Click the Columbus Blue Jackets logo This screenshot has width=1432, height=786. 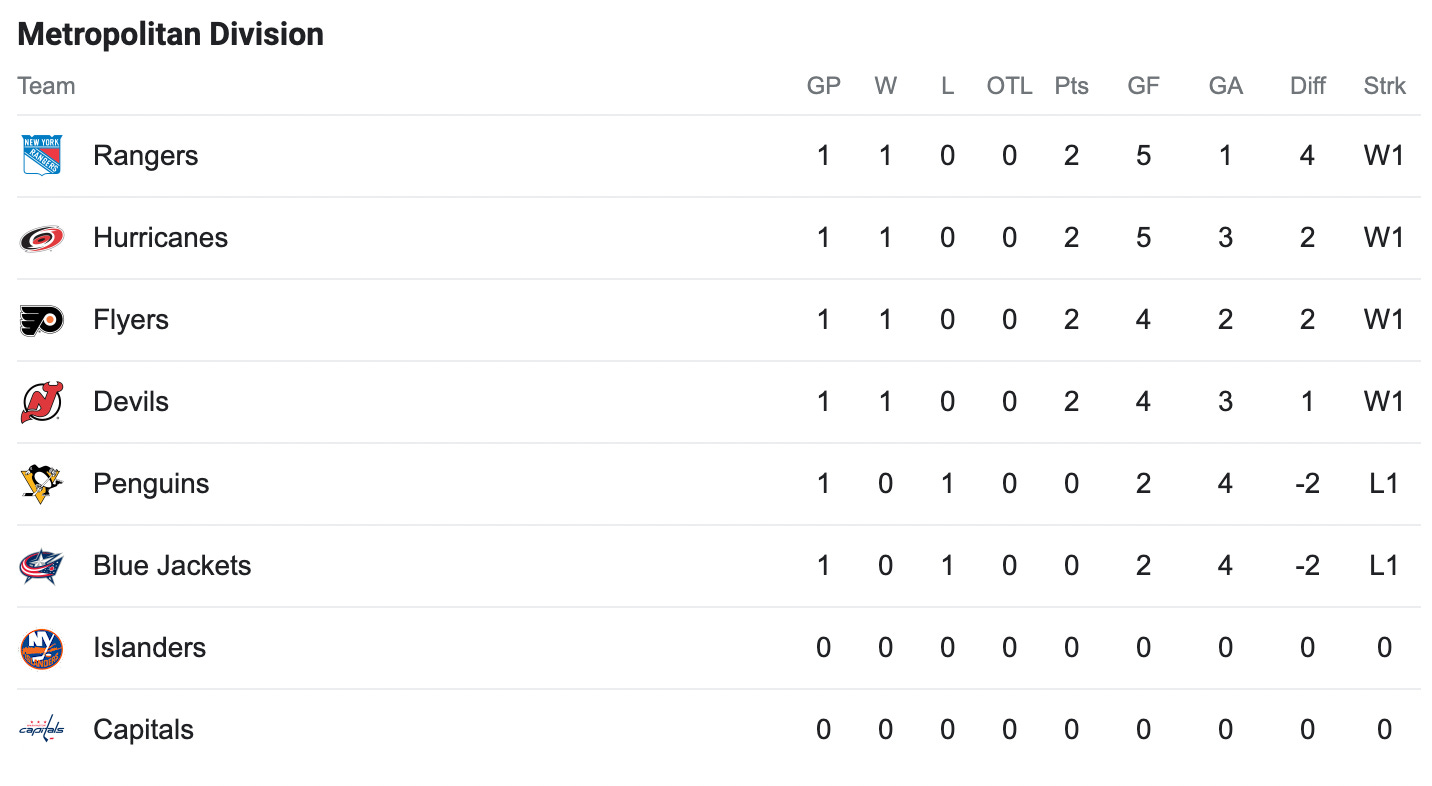pos(42,566)
